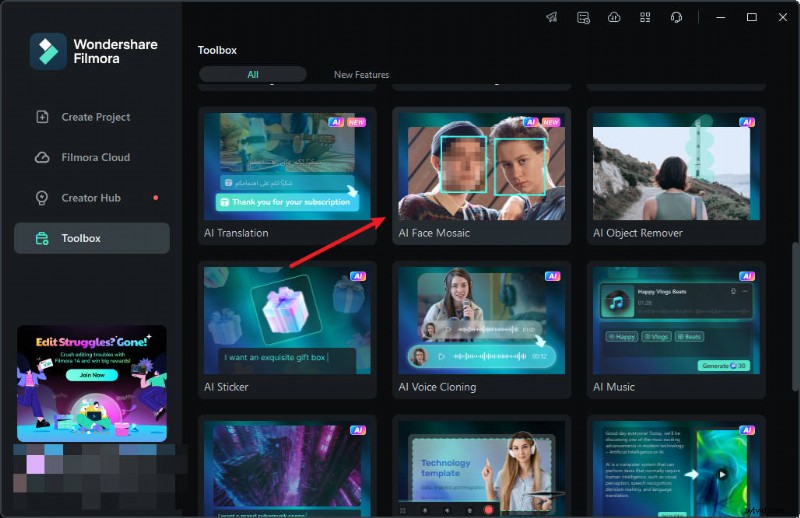Image resolution: width=800 pixels, height=518 pixels.
Task: Launch the AI Object Remover tool
Action: click(675, 175)
